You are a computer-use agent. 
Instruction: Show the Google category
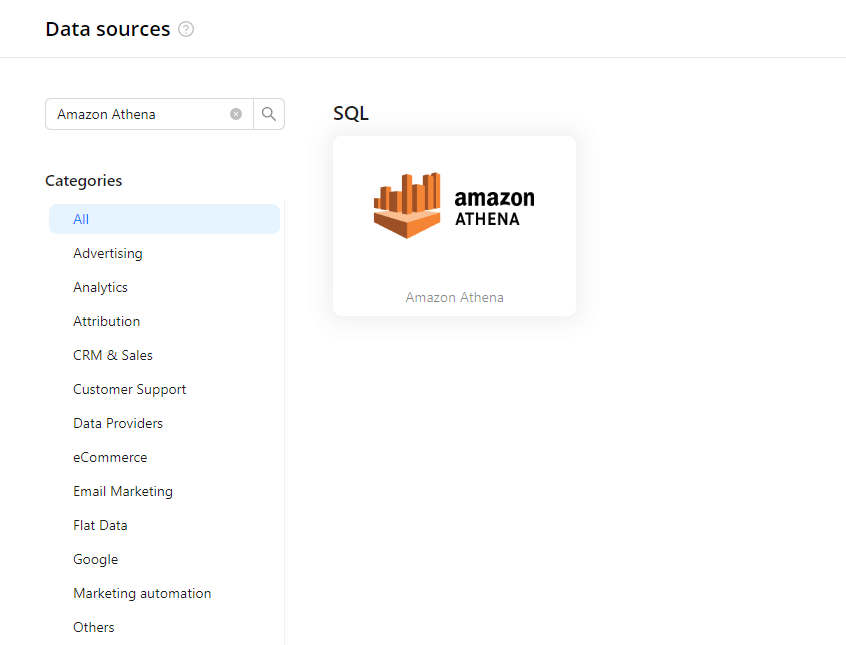(x=95, y=559)
